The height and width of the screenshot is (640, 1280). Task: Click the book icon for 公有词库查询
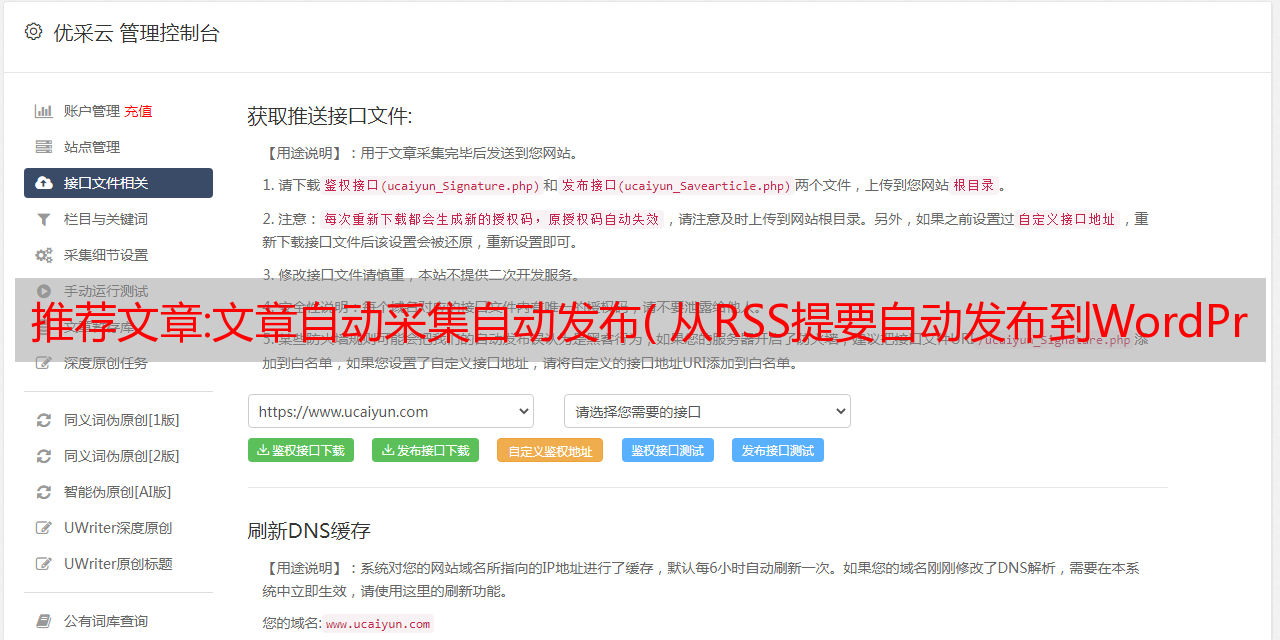coord(44,621)
